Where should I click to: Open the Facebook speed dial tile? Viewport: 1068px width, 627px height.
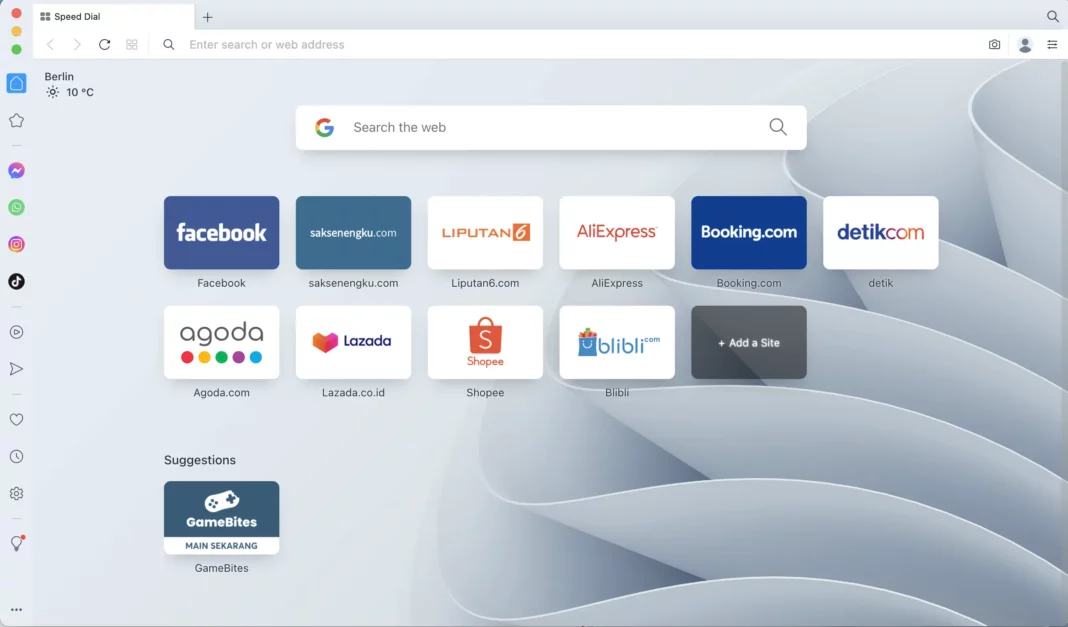(221, 233)
